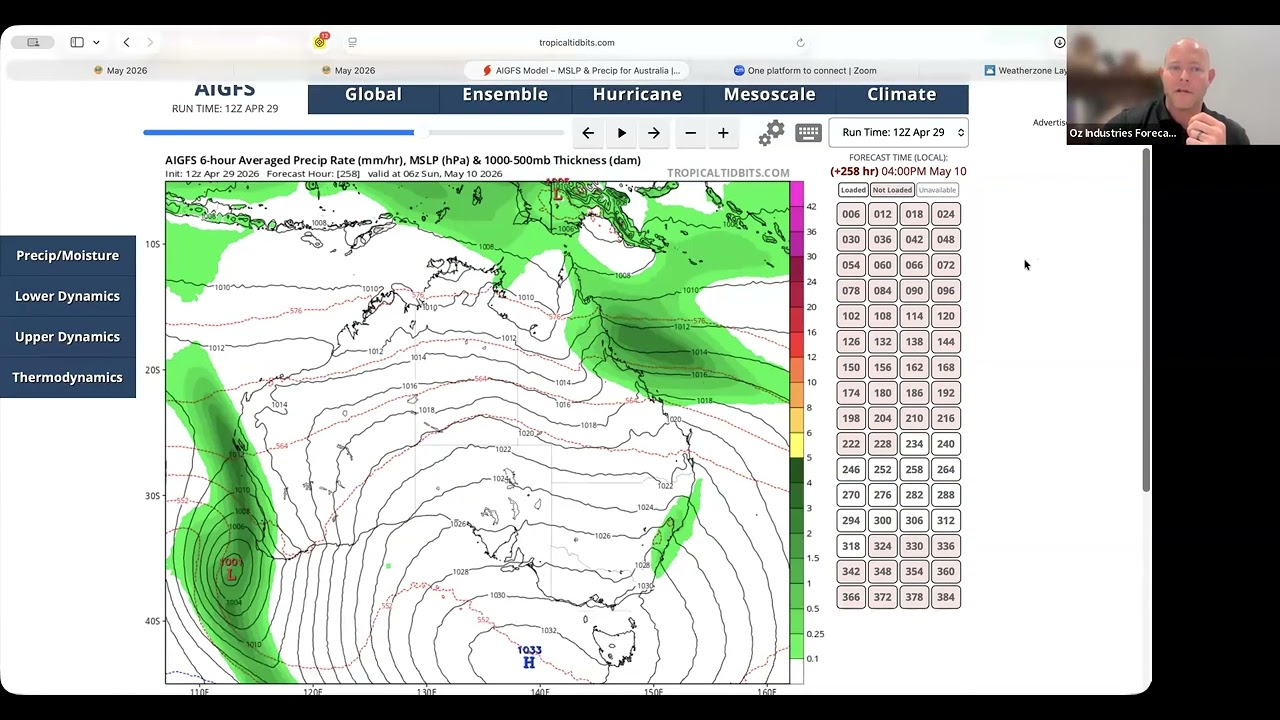Select forecast hour 300

click(x=882, y=520)
